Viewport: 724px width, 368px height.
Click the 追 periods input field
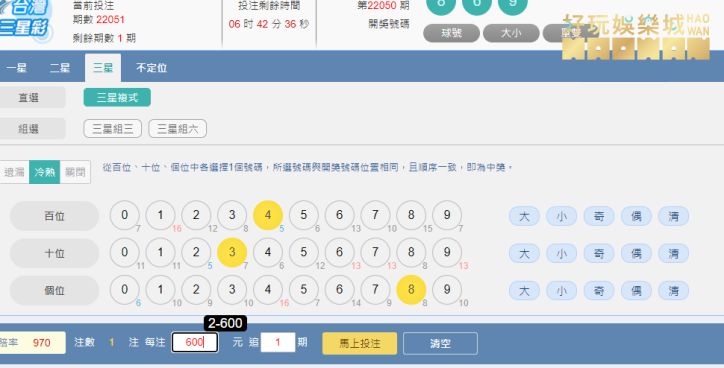coord(278,343)
